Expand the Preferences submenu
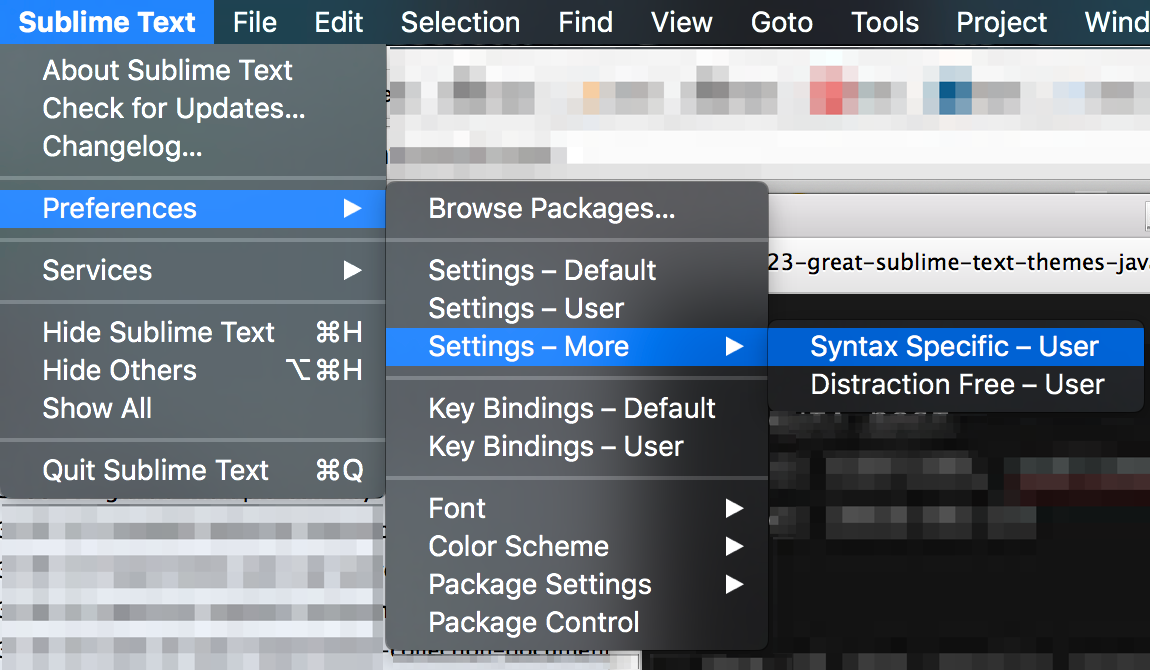1150x670 pixels. tap(193, 208)
